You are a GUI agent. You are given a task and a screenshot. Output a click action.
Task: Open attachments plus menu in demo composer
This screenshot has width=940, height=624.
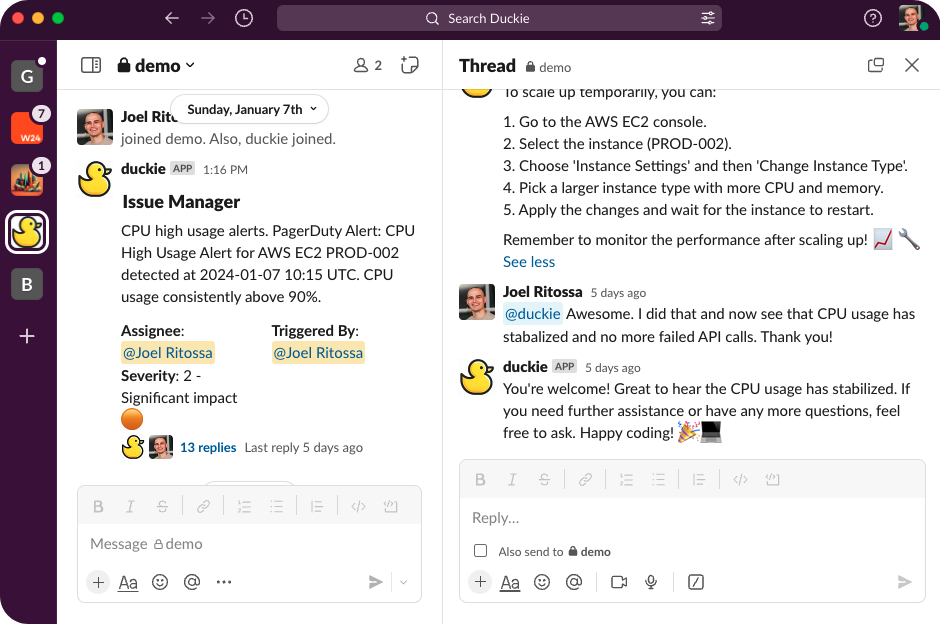point(98,582)
